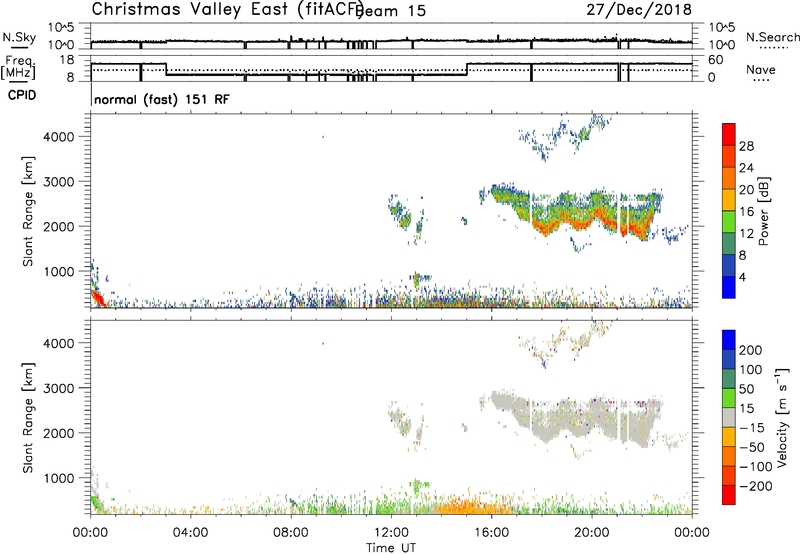Click the '08:00' time tick label
This screenshot has height=554, width=800.
(x=291, y=533)
